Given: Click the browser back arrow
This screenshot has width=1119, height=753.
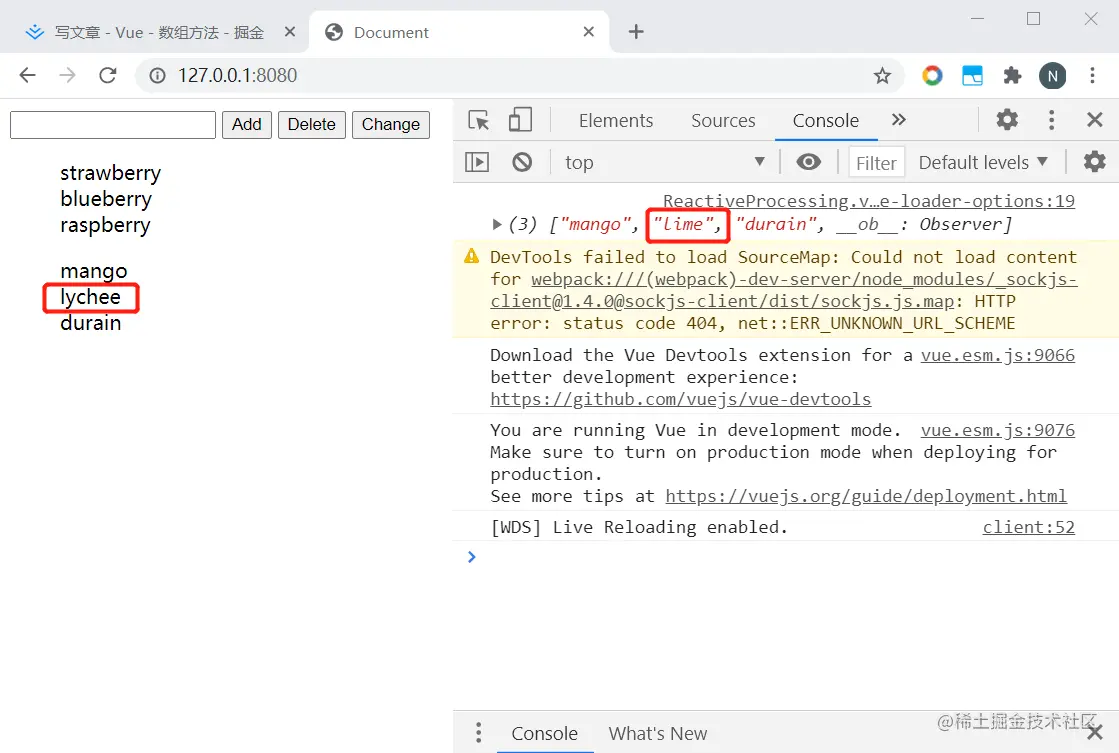Looking at the screenshot, I should pyautogui.click(x=27, y=75).
